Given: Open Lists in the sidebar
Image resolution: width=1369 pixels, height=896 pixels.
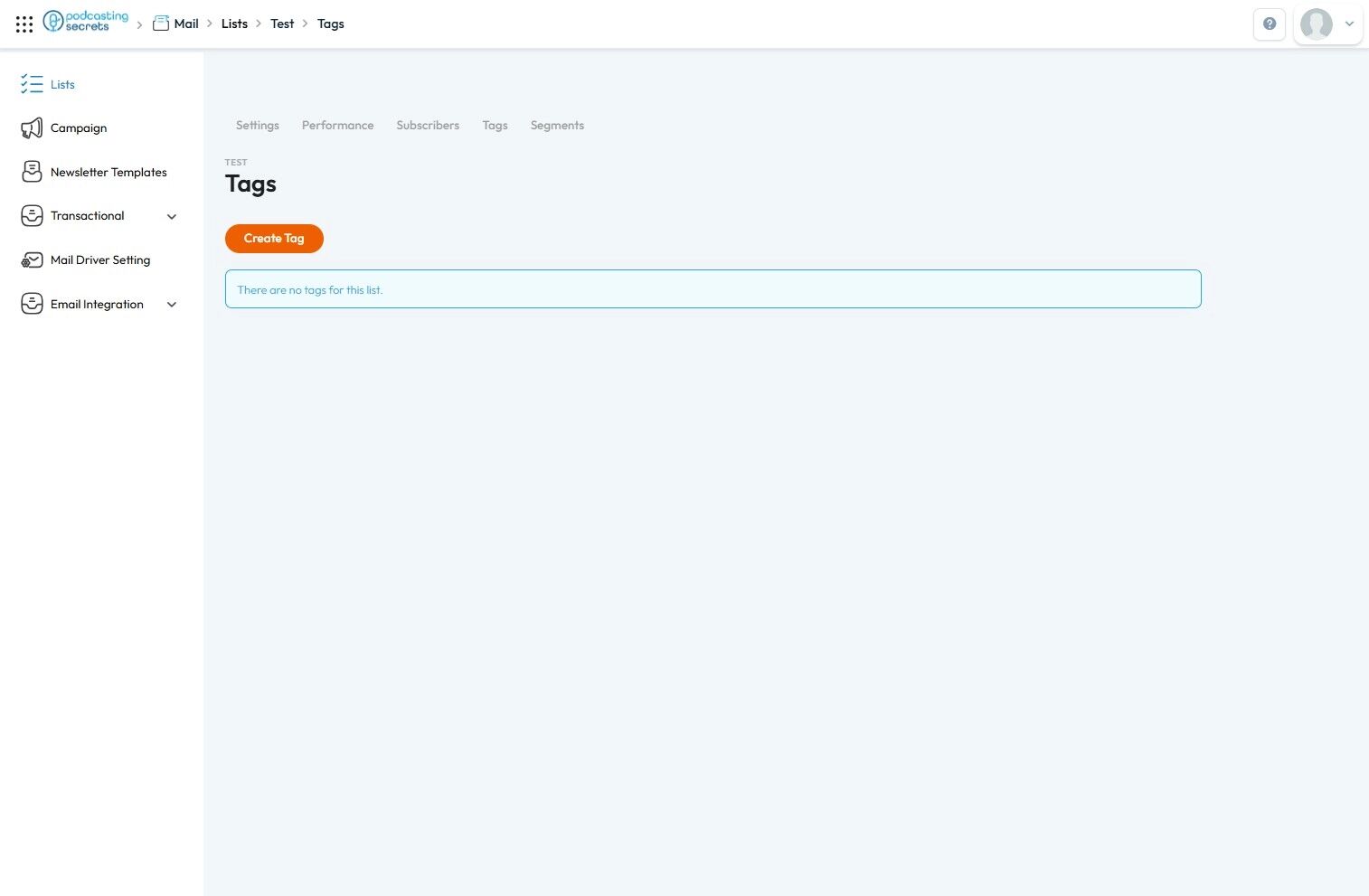Looking at the screenshot, I should point(62,84).
